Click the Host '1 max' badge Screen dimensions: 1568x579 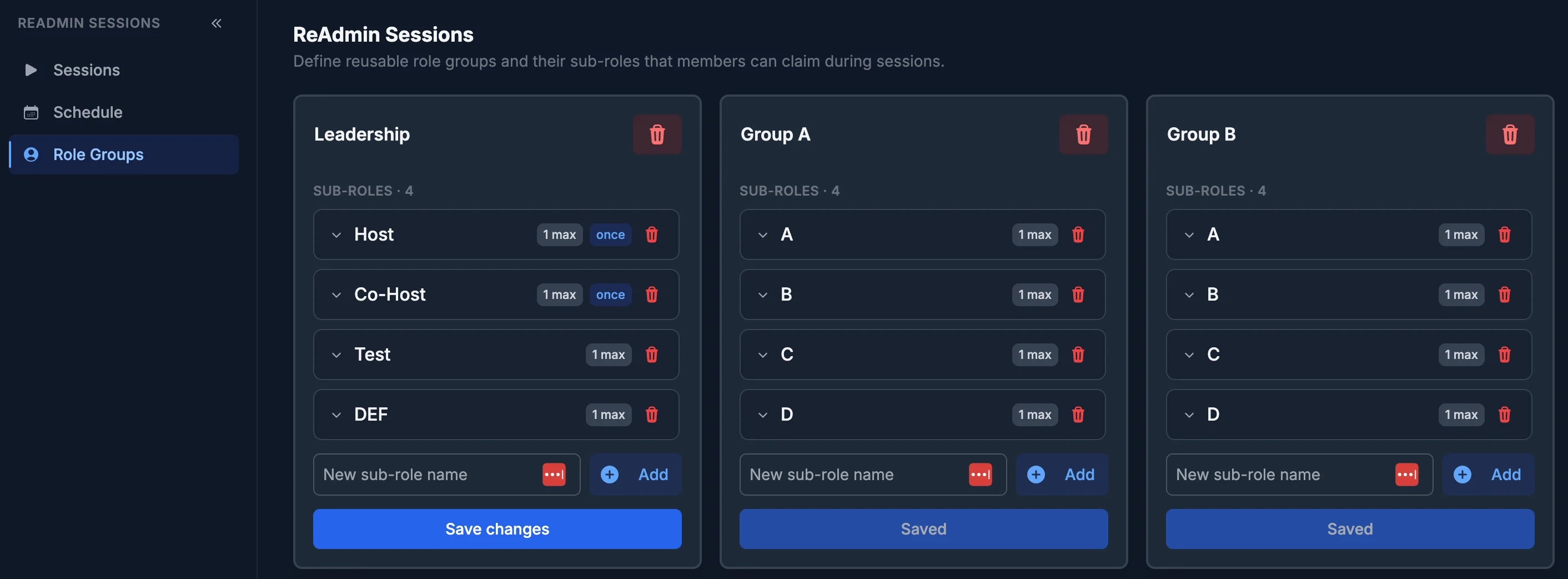pyautogui.click(x=559, y=234)
